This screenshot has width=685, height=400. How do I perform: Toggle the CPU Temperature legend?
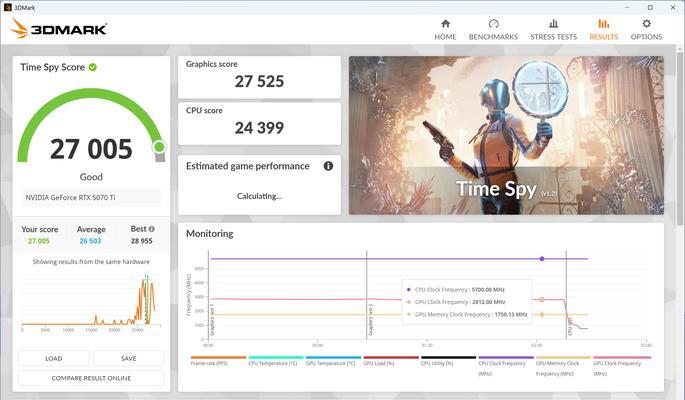coord(276,362)
